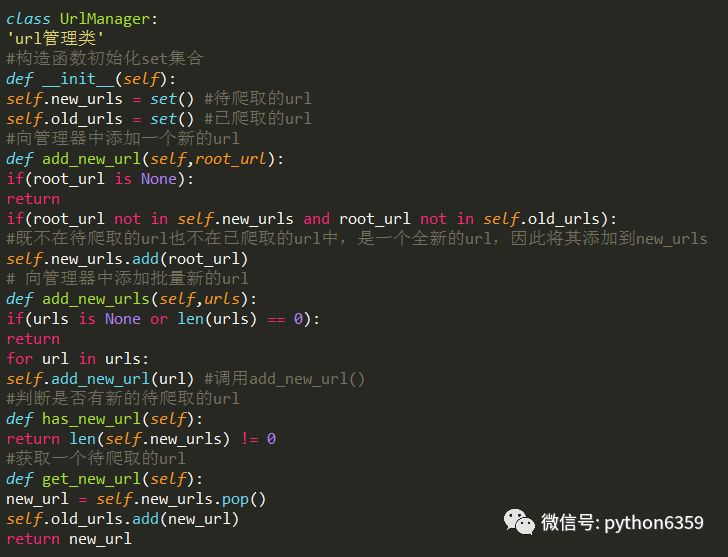Click the comment '# 向管理器中添加批量新的url'
Screen dimensions: 728x557
(127, 278)
